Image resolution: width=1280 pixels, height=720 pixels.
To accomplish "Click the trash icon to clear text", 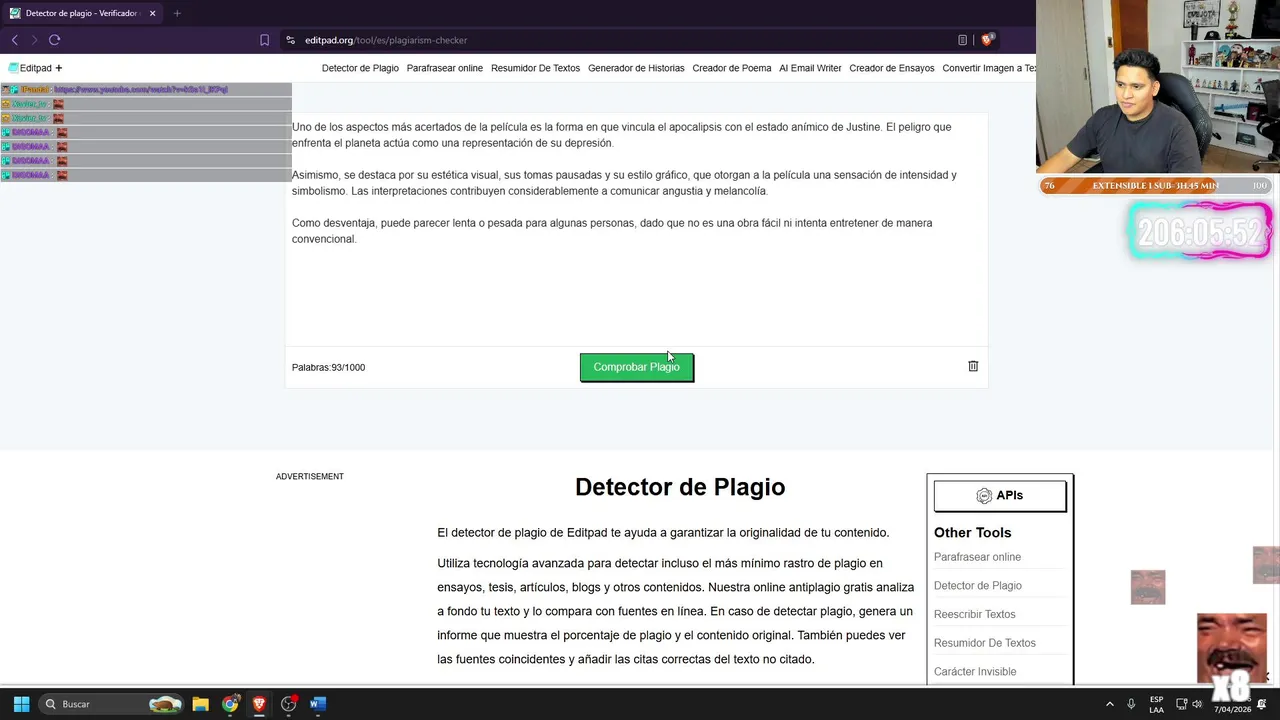I will (973, 366).
